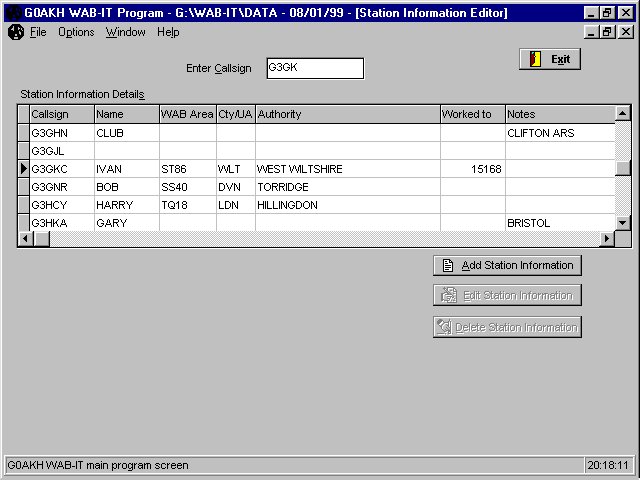Click WAB area cell SS40
The width and height of the screenshot is (640, 480).
tap(188, 187)
